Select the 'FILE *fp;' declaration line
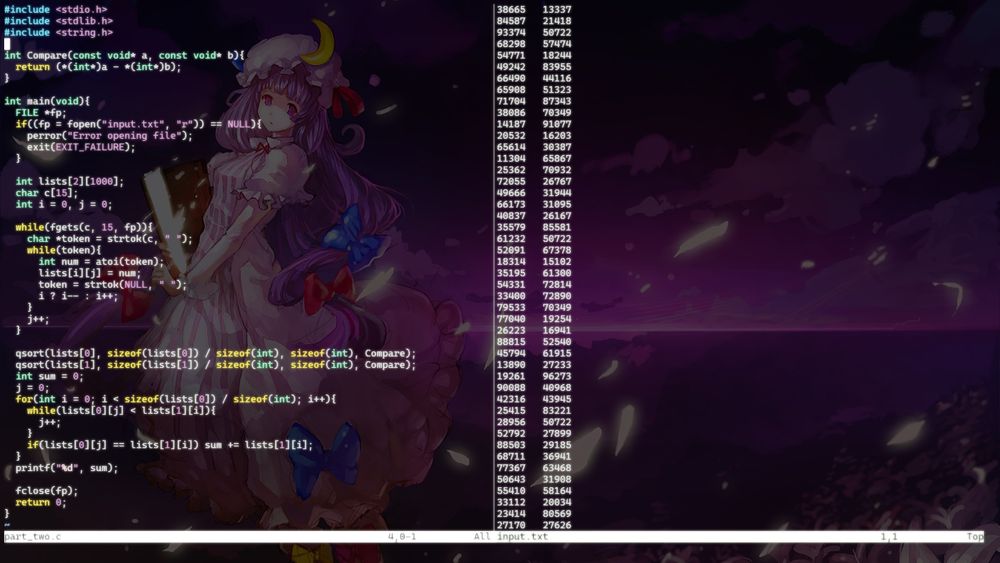 point(41,113)
